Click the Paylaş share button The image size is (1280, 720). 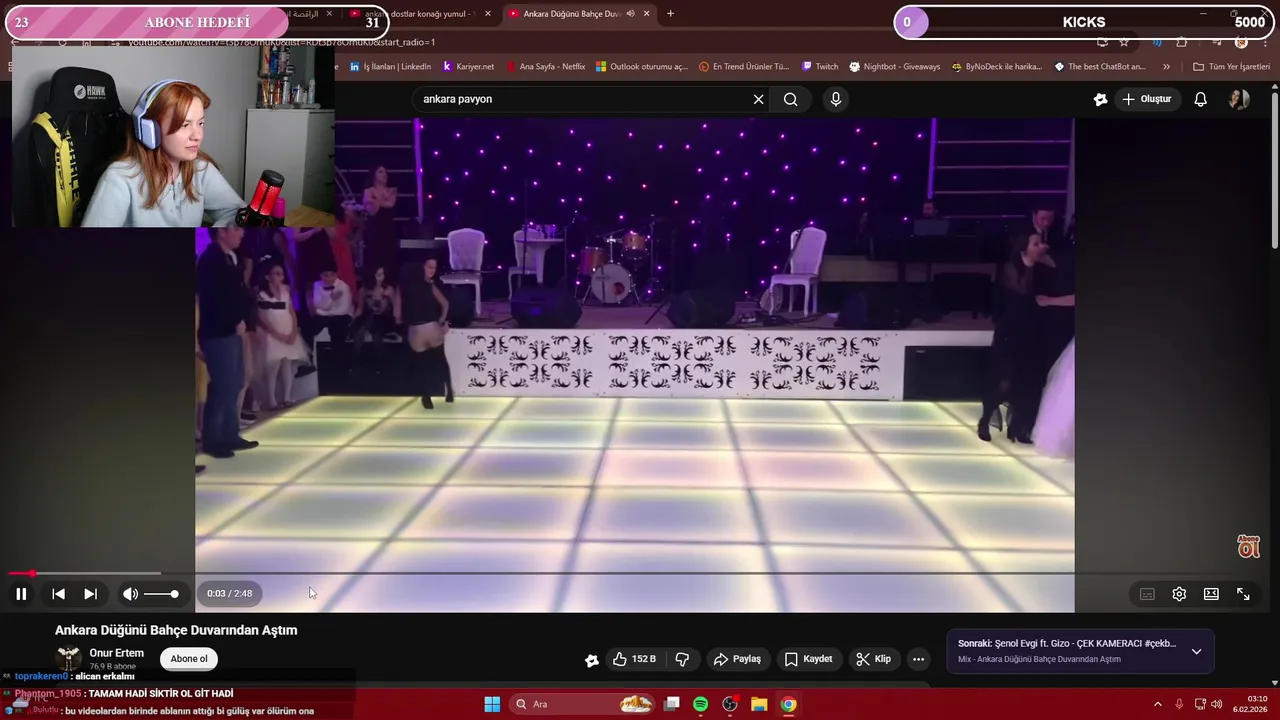(737, 659)
